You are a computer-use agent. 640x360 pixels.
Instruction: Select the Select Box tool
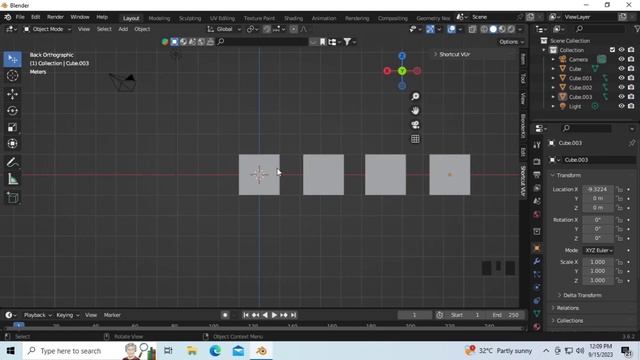(x=12, y=59)
